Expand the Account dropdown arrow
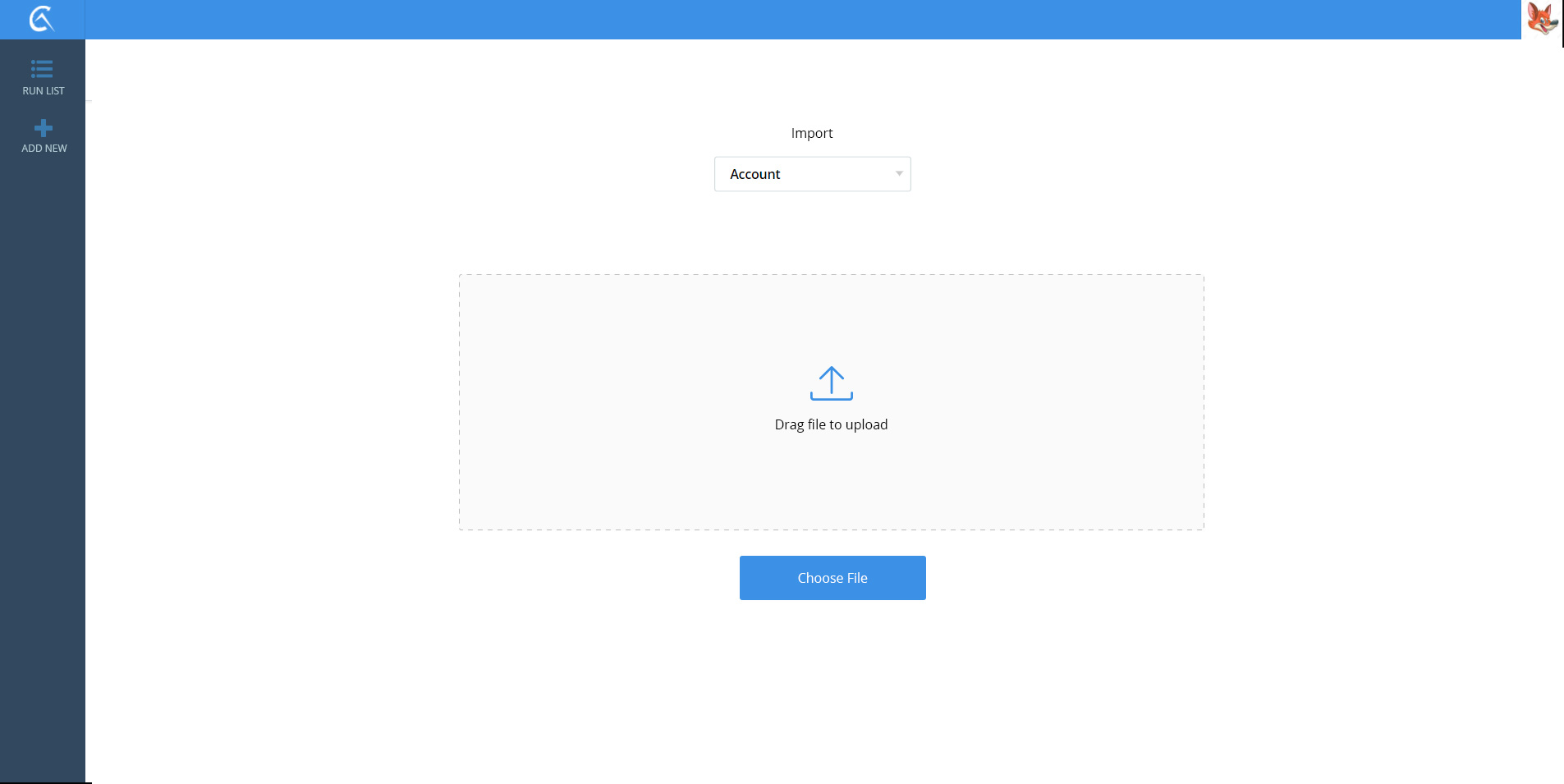The height and width of the screenshot is (784, 1564). [x=899, y=174]
